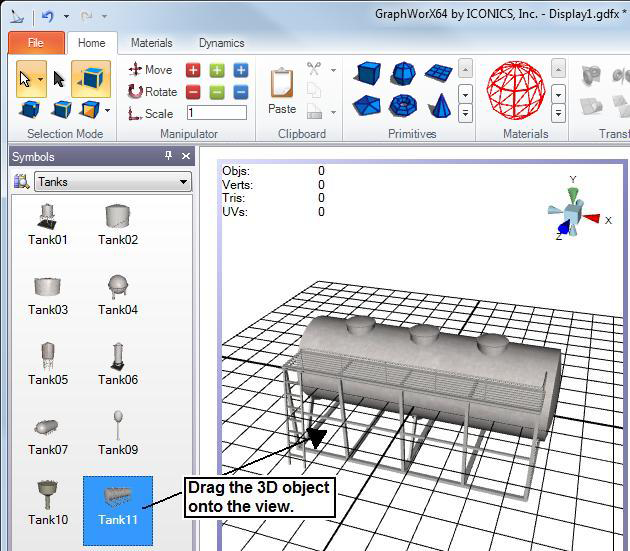Open the File menu button

[36, 43]
